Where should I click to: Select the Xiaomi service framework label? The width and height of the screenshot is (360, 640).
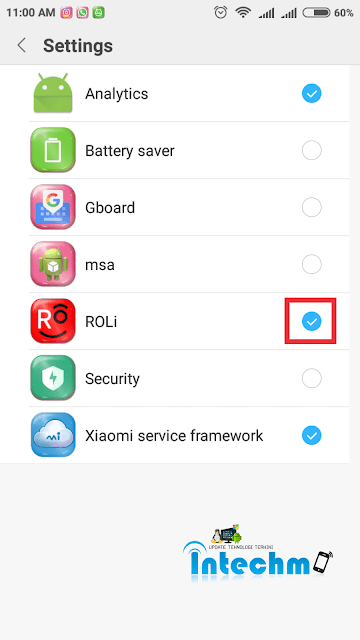[174, 436]
